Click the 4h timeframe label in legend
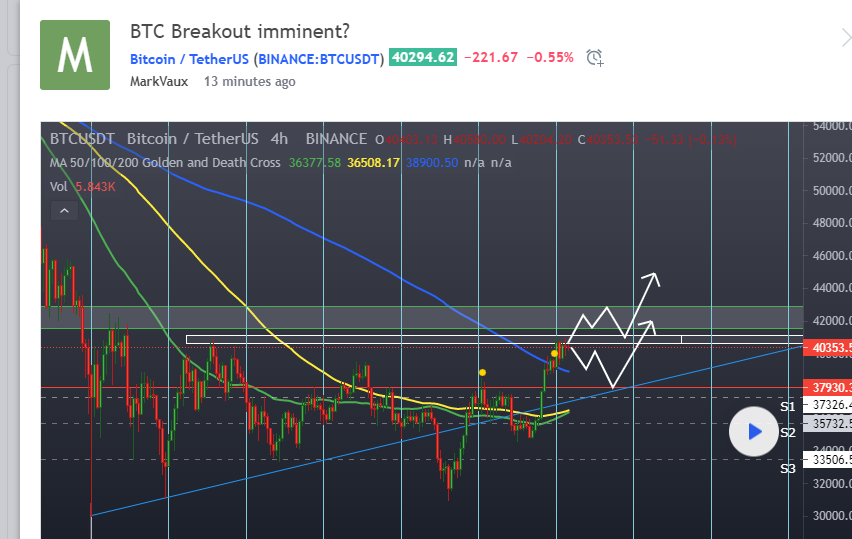Screen dimensions: 852x539 (x=279, y=139)
